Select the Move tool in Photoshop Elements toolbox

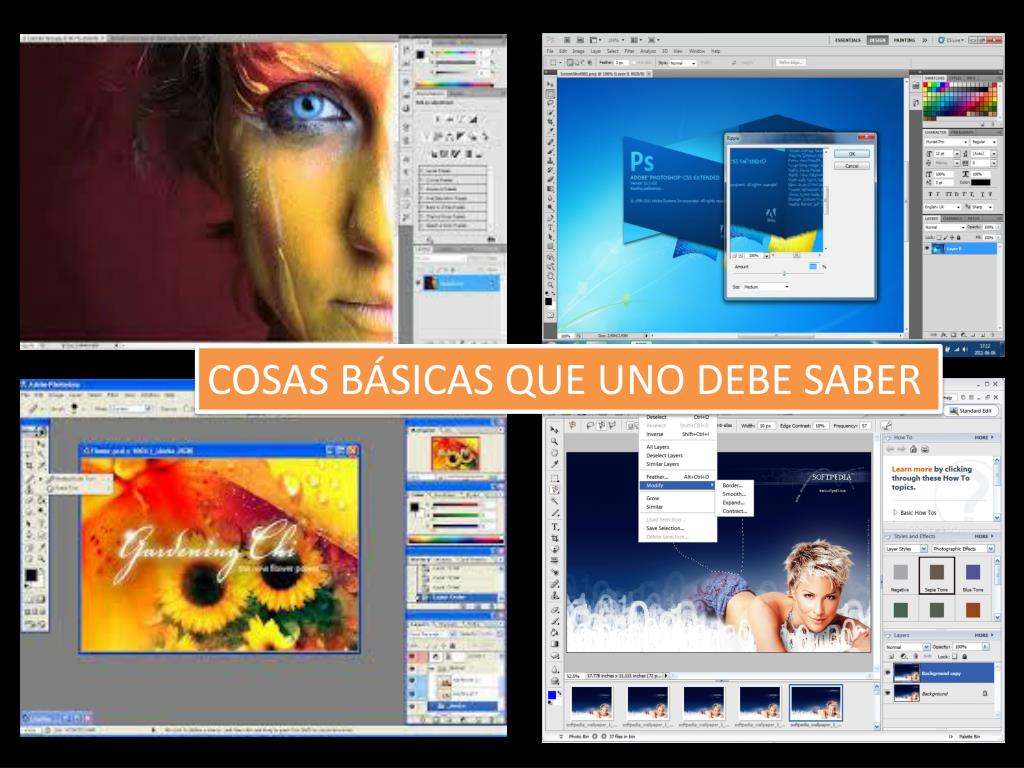click(x=554, y=430)
